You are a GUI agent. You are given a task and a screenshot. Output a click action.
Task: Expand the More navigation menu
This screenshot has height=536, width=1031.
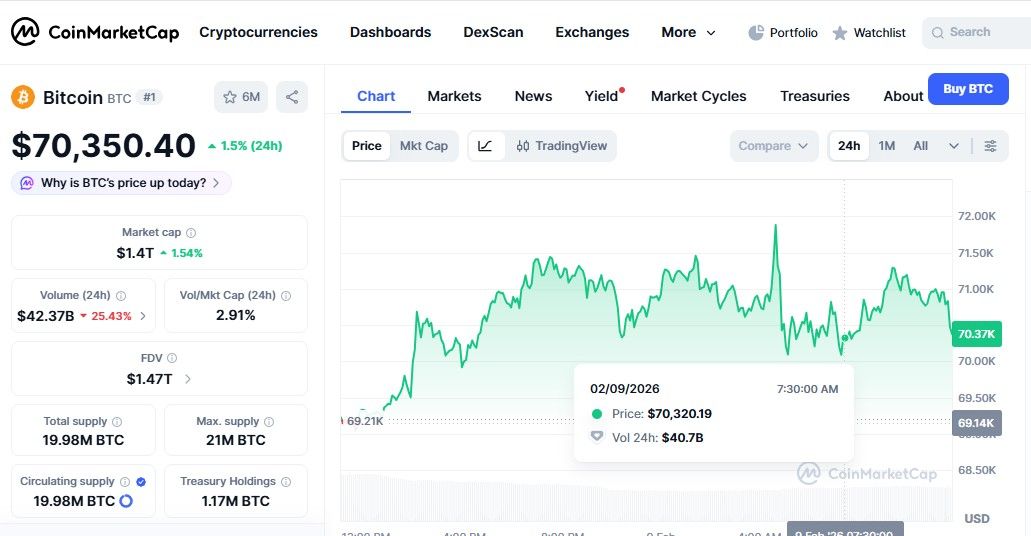688,32
